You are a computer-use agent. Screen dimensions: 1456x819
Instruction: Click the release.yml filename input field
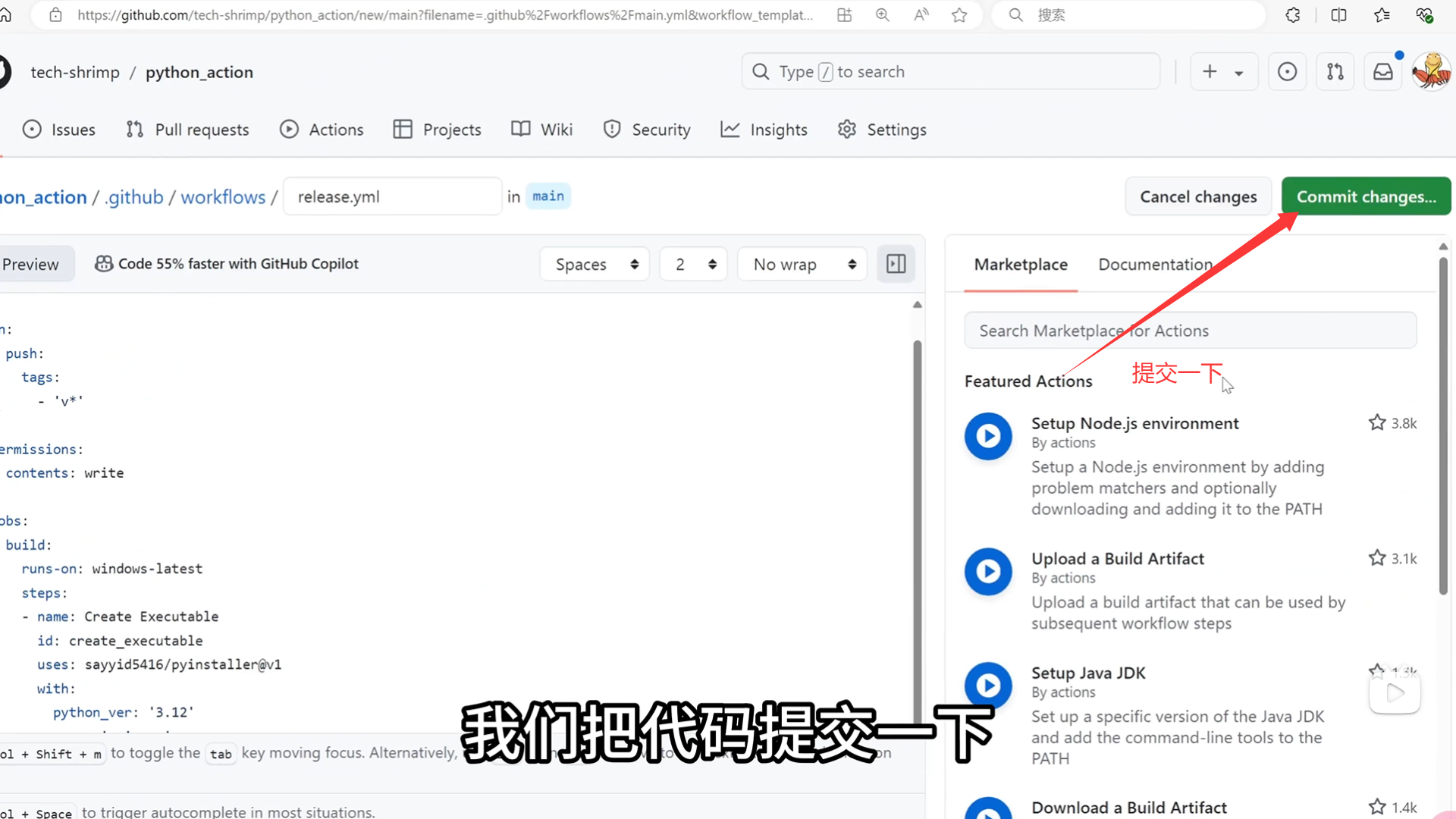coord(392,196)
